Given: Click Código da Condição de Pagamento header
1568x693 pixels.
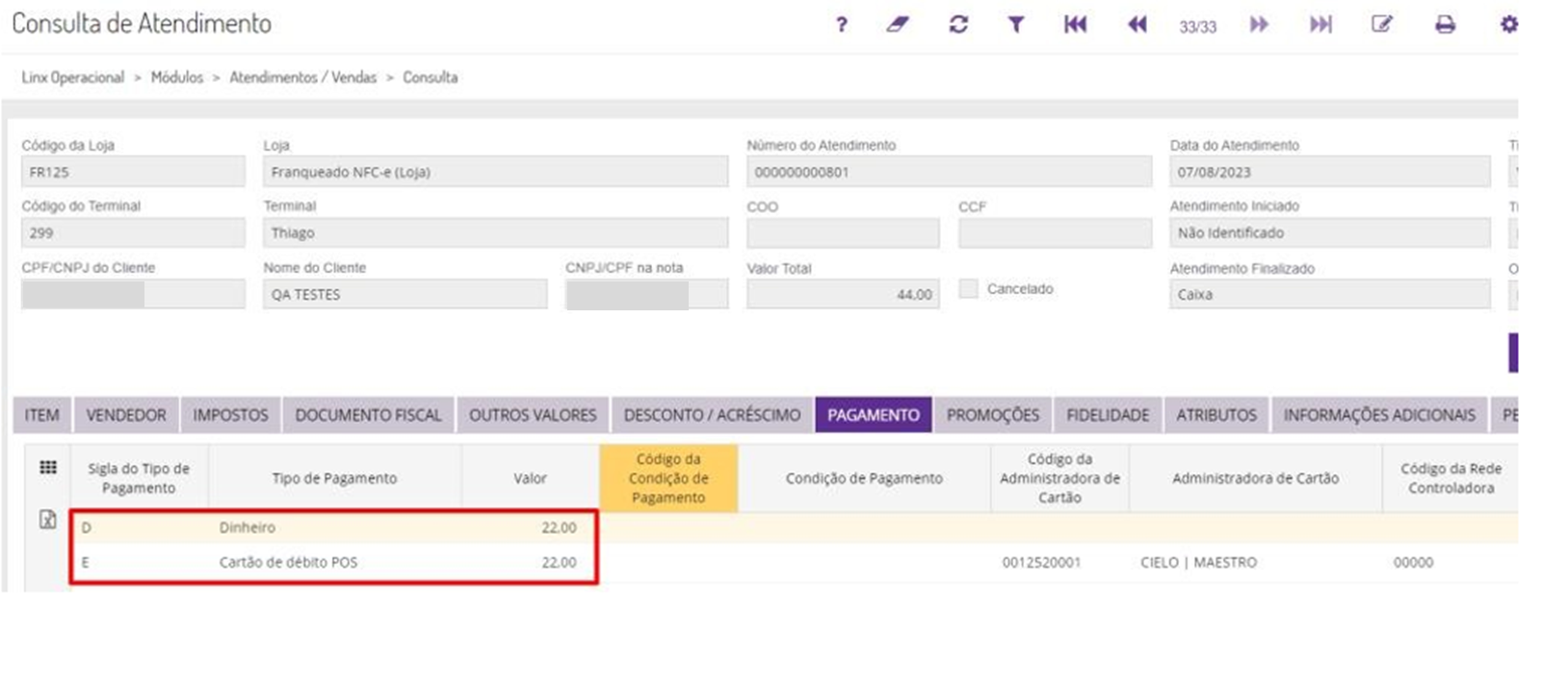Looking at the screenshot, I should pos(668,478).
